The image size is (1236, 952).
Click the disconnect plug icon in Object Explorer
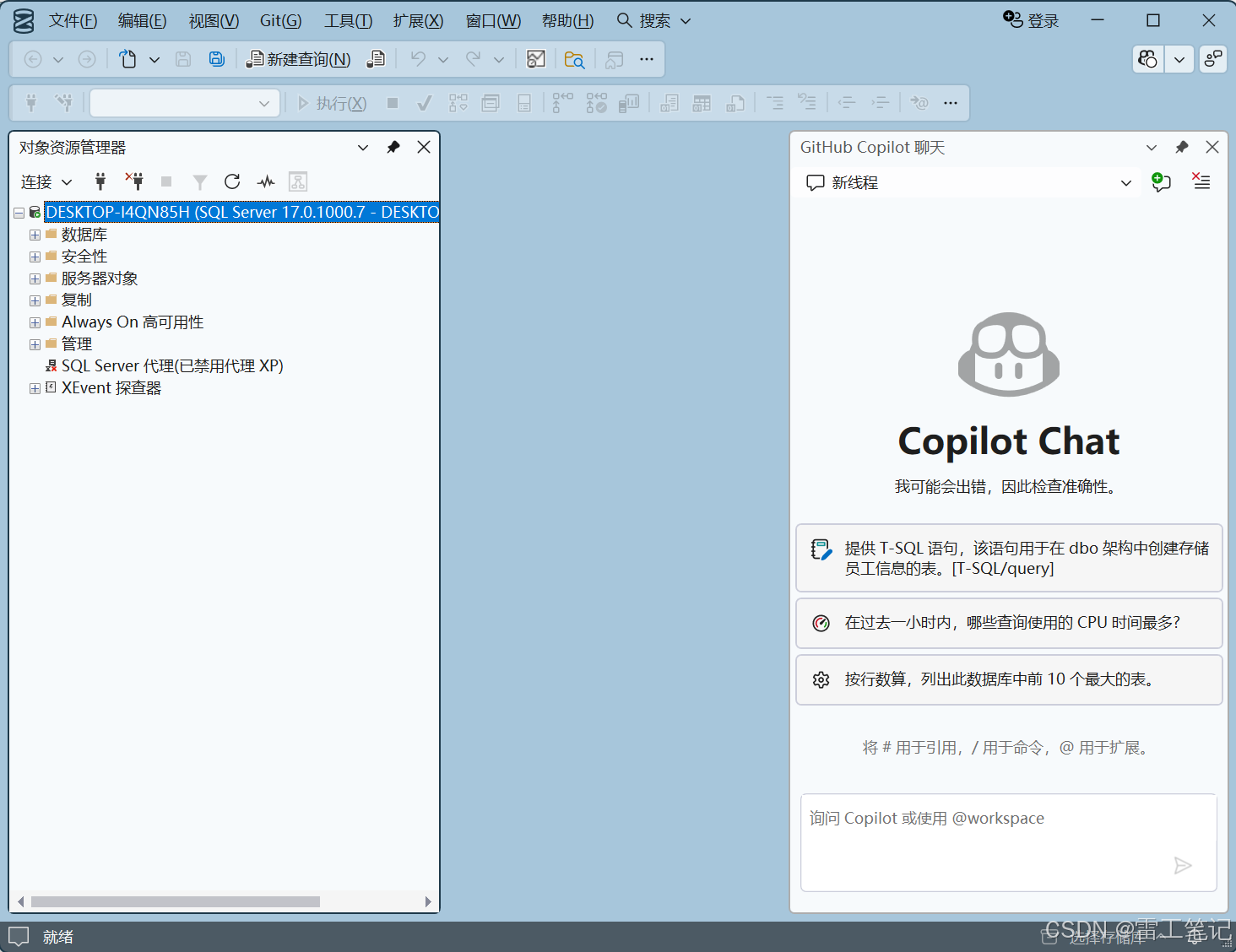click(134, 181)
